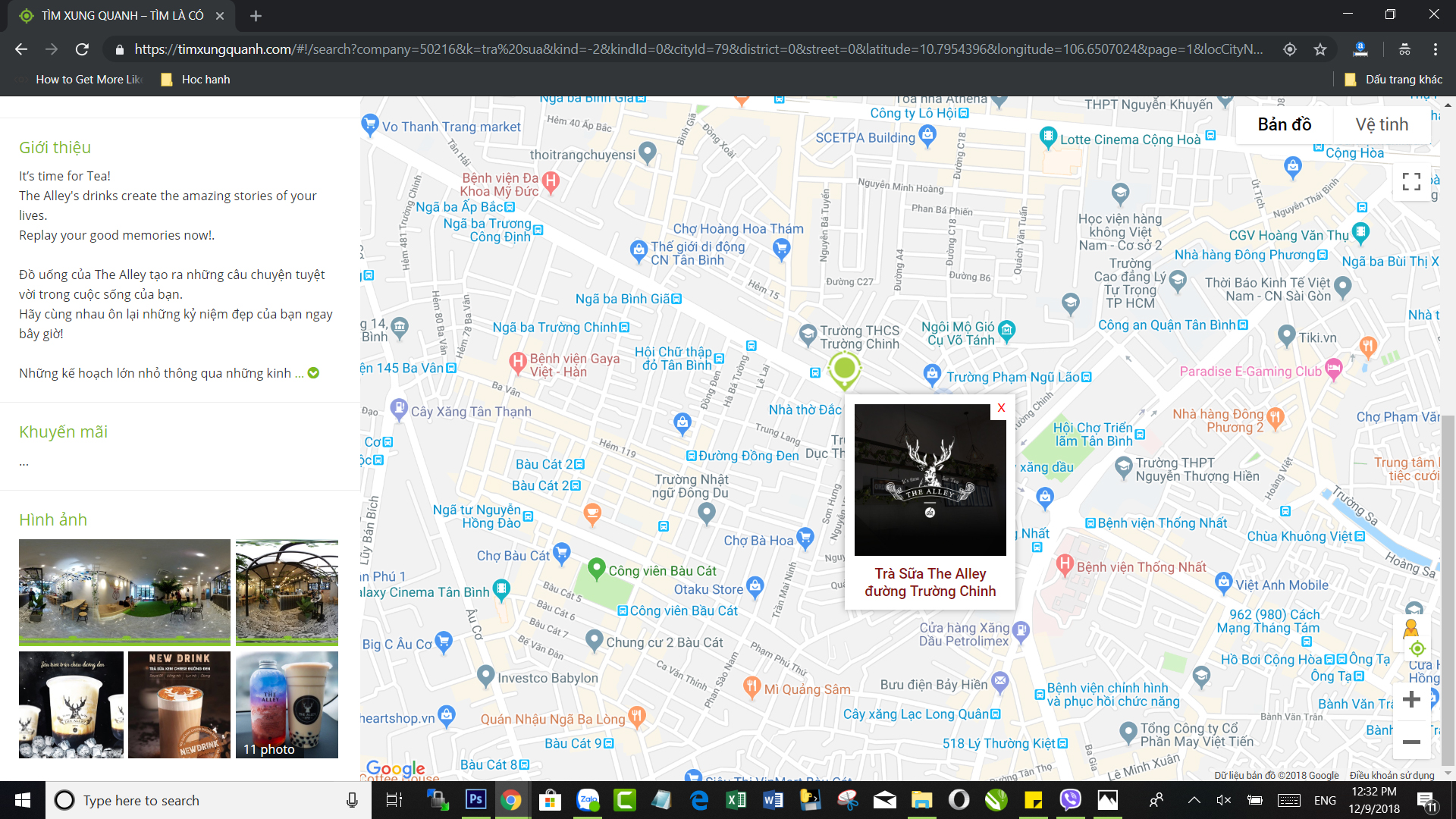Open Task View from the taskbar

pyautogui.click(x=394, y=800)
